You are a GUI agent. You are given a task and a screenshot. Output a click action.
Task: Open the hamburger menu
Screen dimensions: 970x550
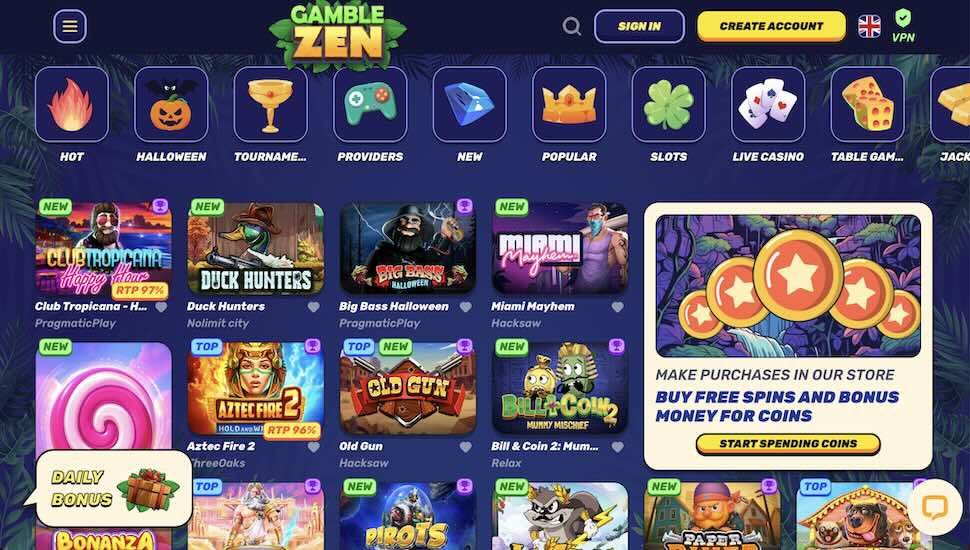click(70, 27)
